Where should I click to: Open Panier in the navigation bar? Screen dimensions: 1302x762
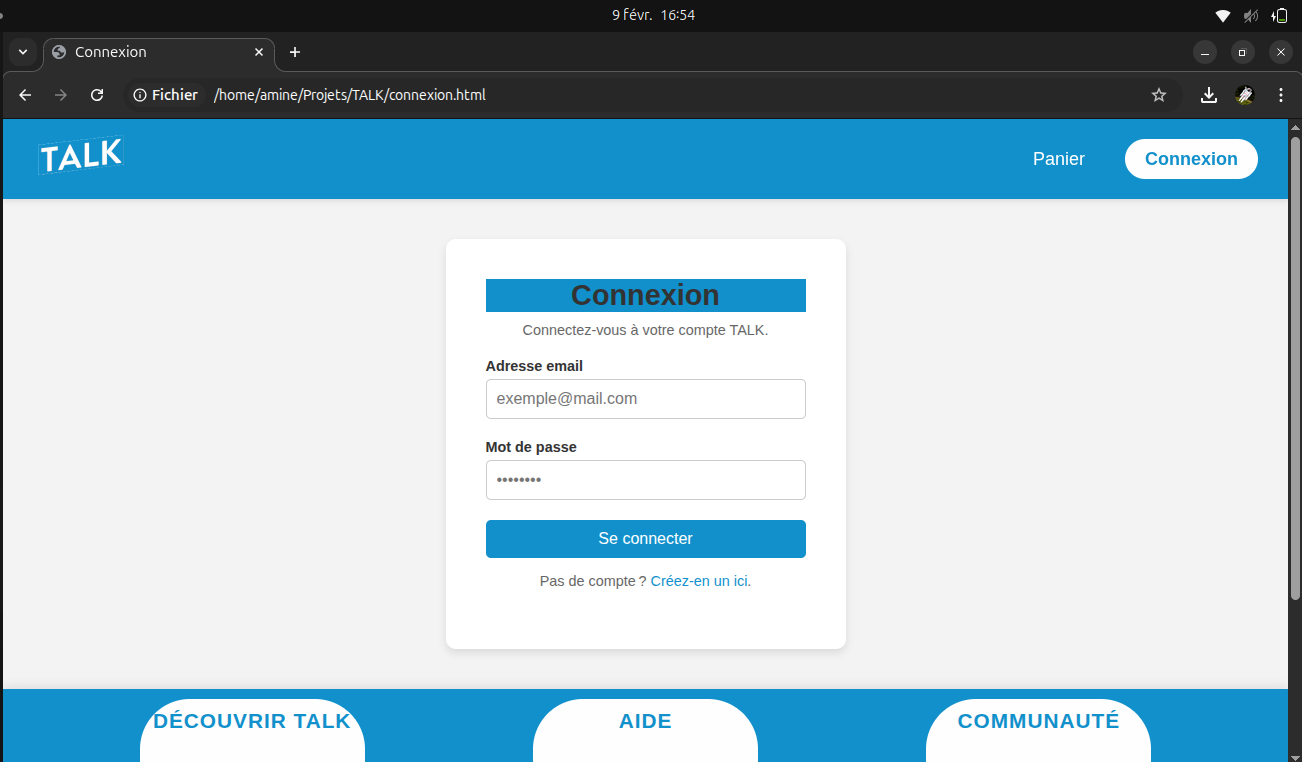pos(1058,159)
